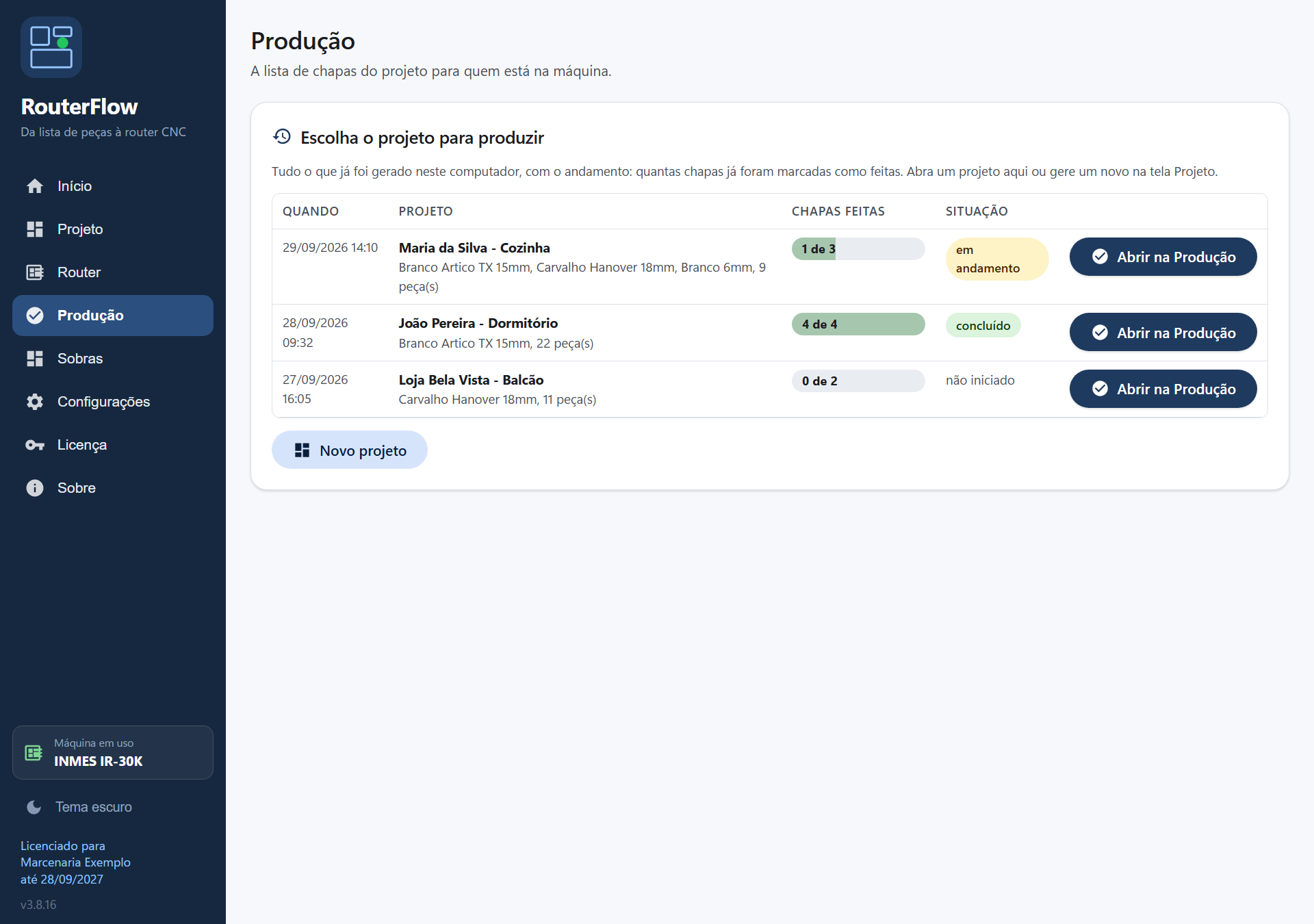This screenshot has width=1314, height=924.
Task: Click the green machine icon in Máquina em uso
Action: pos(34,753)
